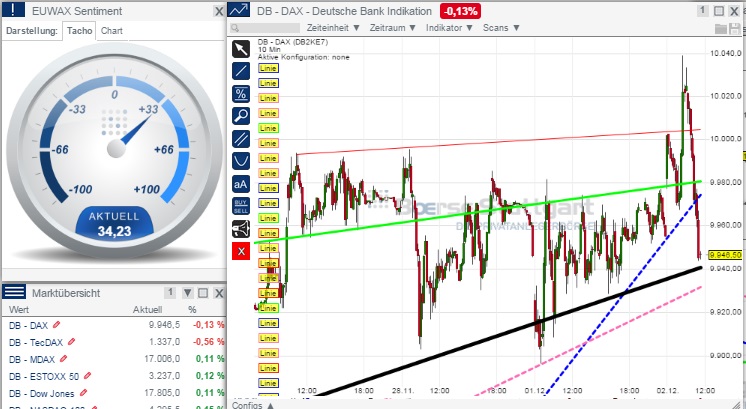
Task: Click the chart window trend icon
Action: point(239,10)
